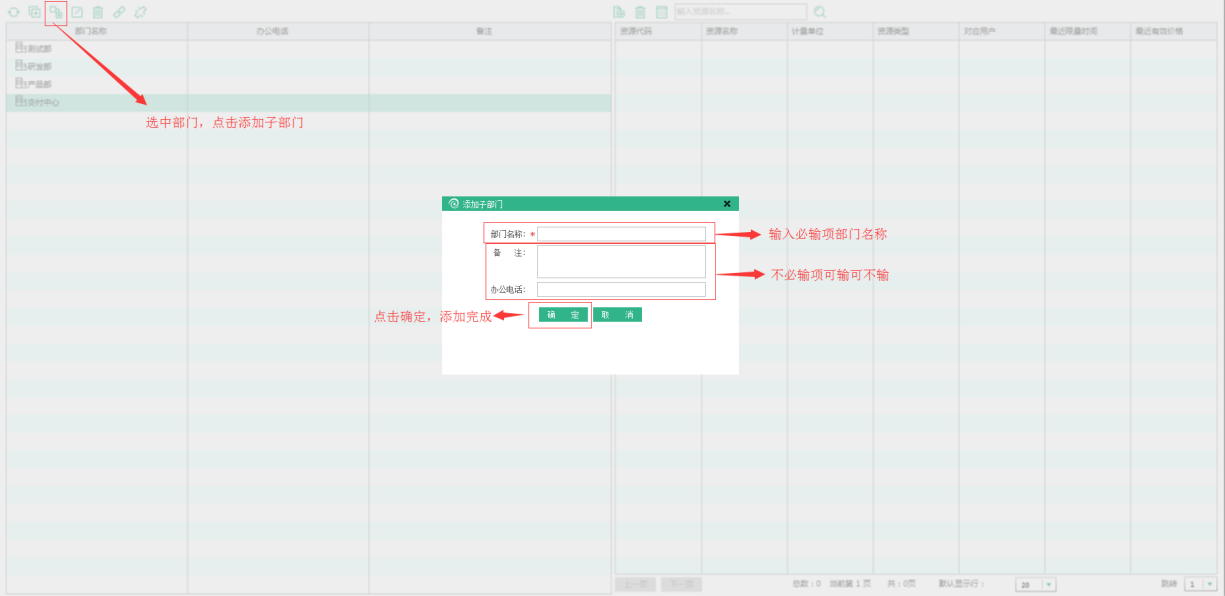The image size is (1225, 596).
Task: Click the refresh icon in department toolbar
Action: tap(14, 12)
